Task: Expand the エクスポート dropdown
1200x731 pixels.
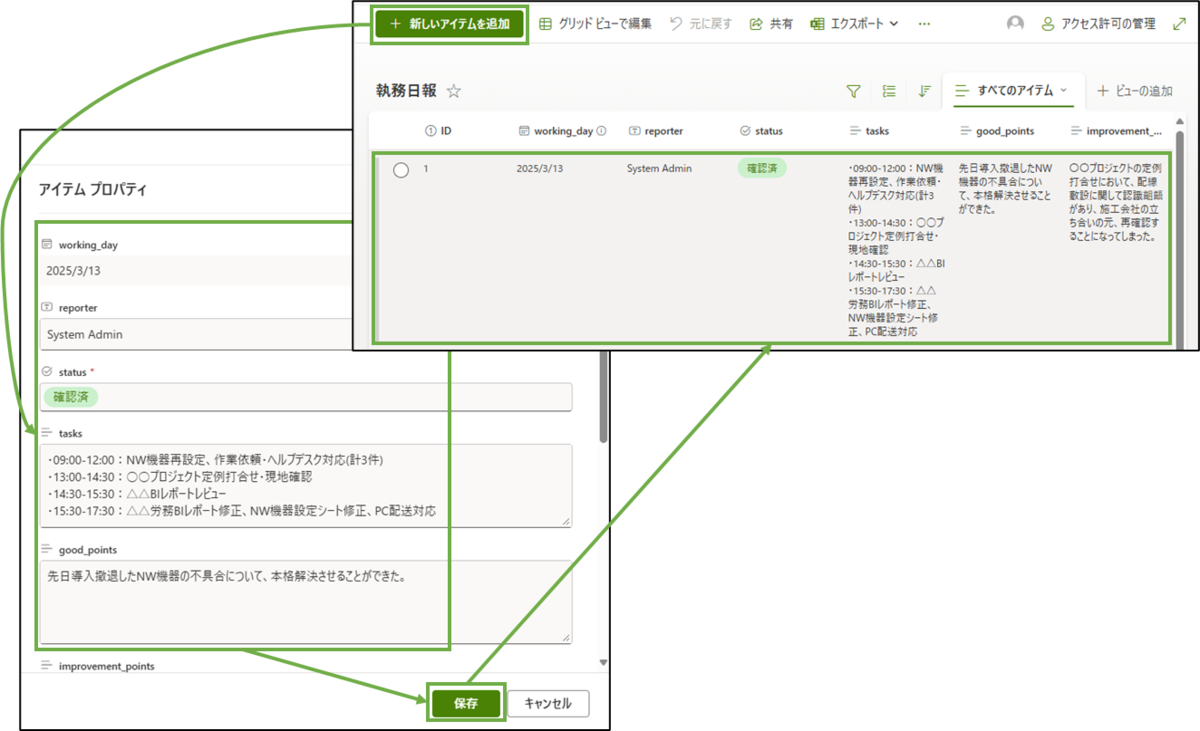Action: (854, 24)
